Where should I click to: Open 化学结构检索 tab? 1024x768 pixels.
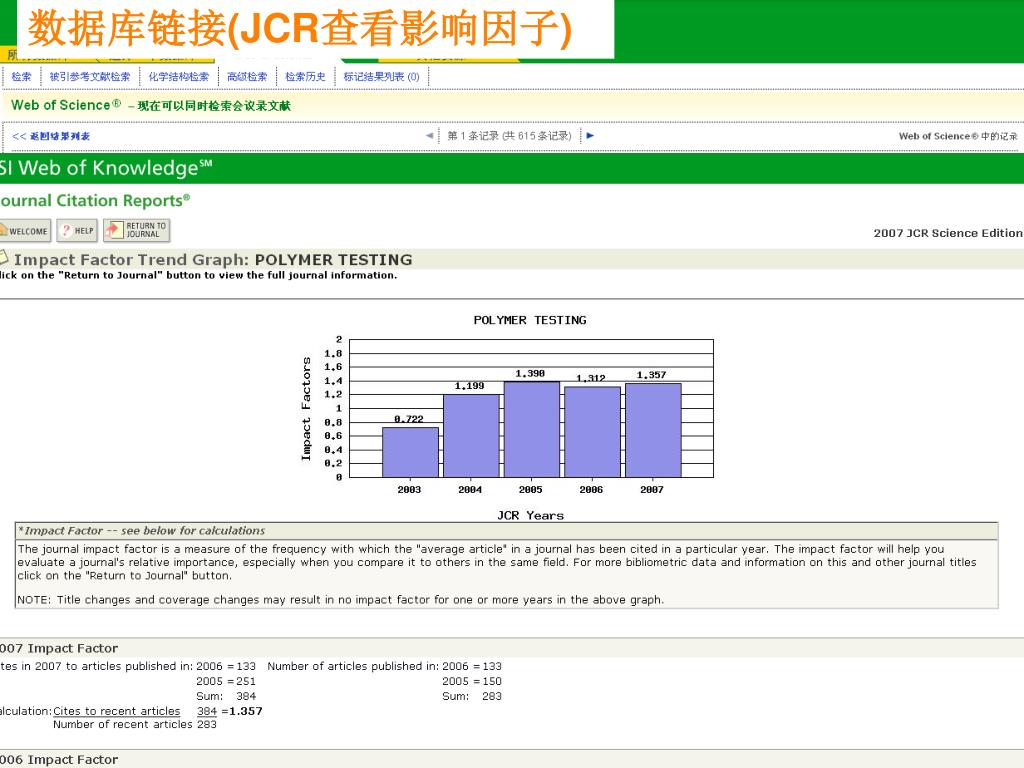(179, 76)
